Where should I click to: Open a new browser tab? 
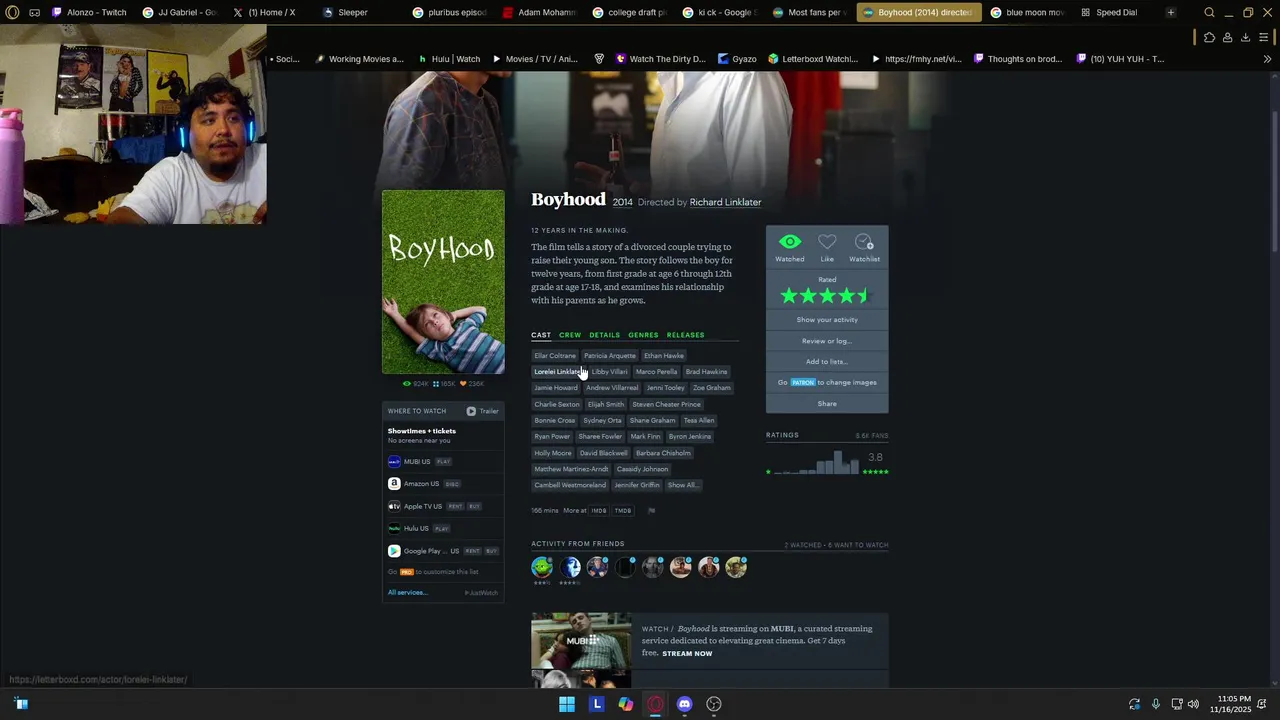tap(1171, 13)
